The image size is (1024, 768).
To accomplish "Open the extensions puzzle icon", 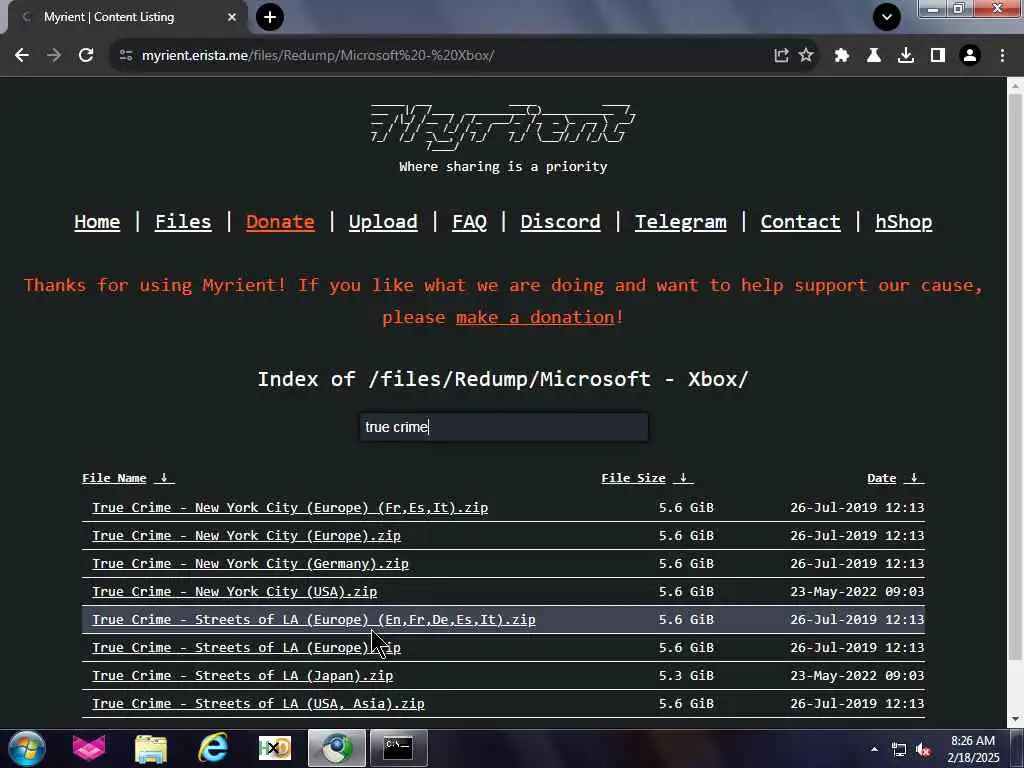I will pyautogui.click(x=842, y=56).
